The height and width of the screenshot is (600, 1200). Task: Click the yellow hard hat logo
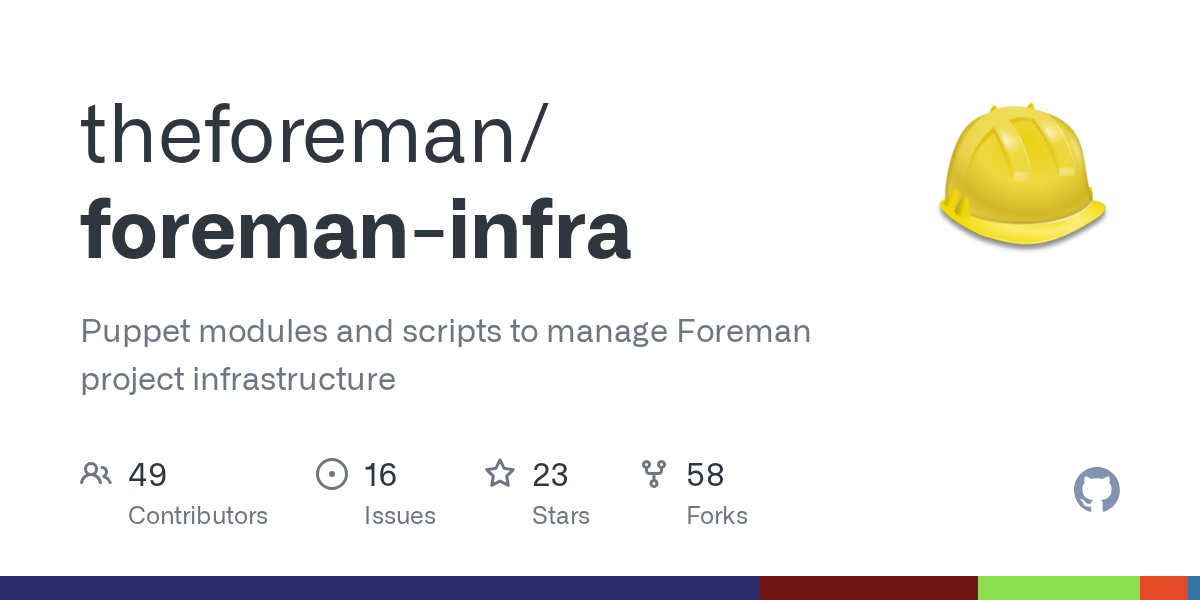[x=1021, y=176]
